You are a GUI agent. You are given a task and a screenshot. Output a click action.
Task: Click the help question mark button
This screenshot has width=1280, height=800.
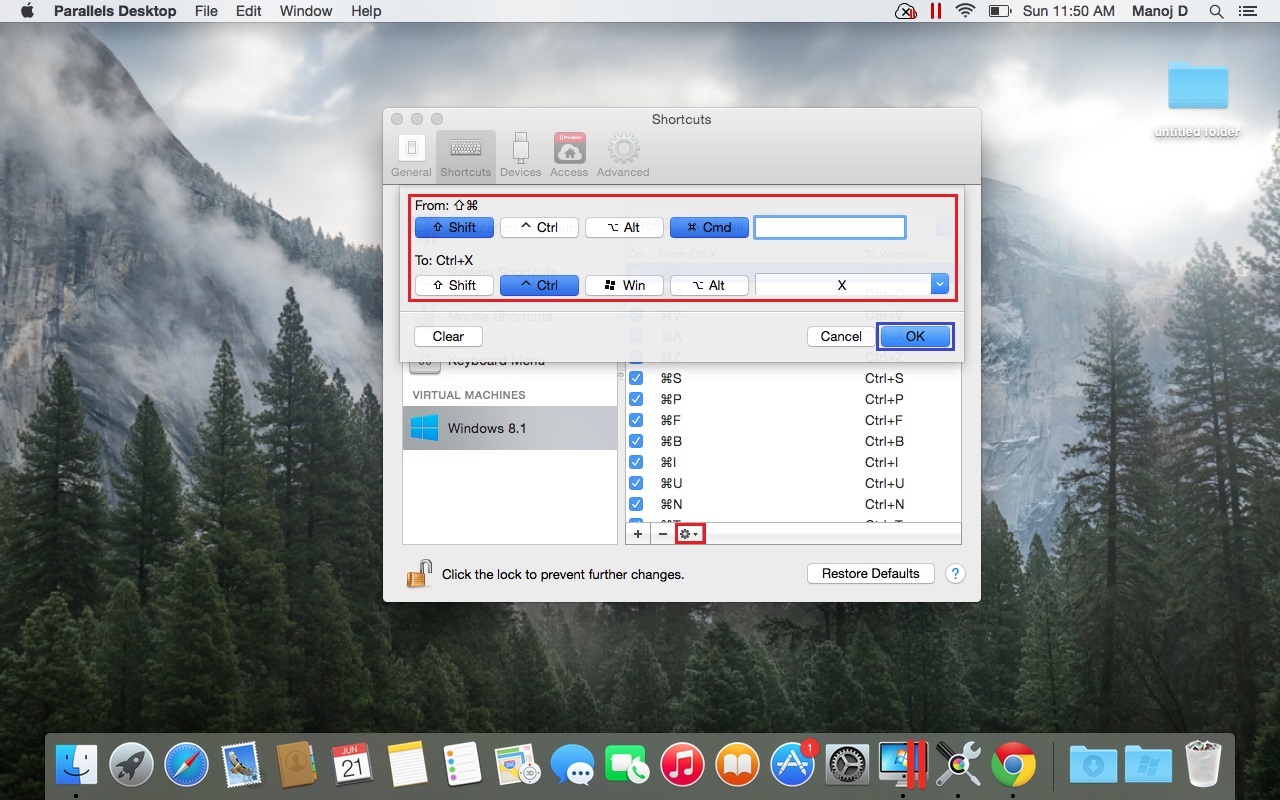pyautogui.click(x=955, y=574)
